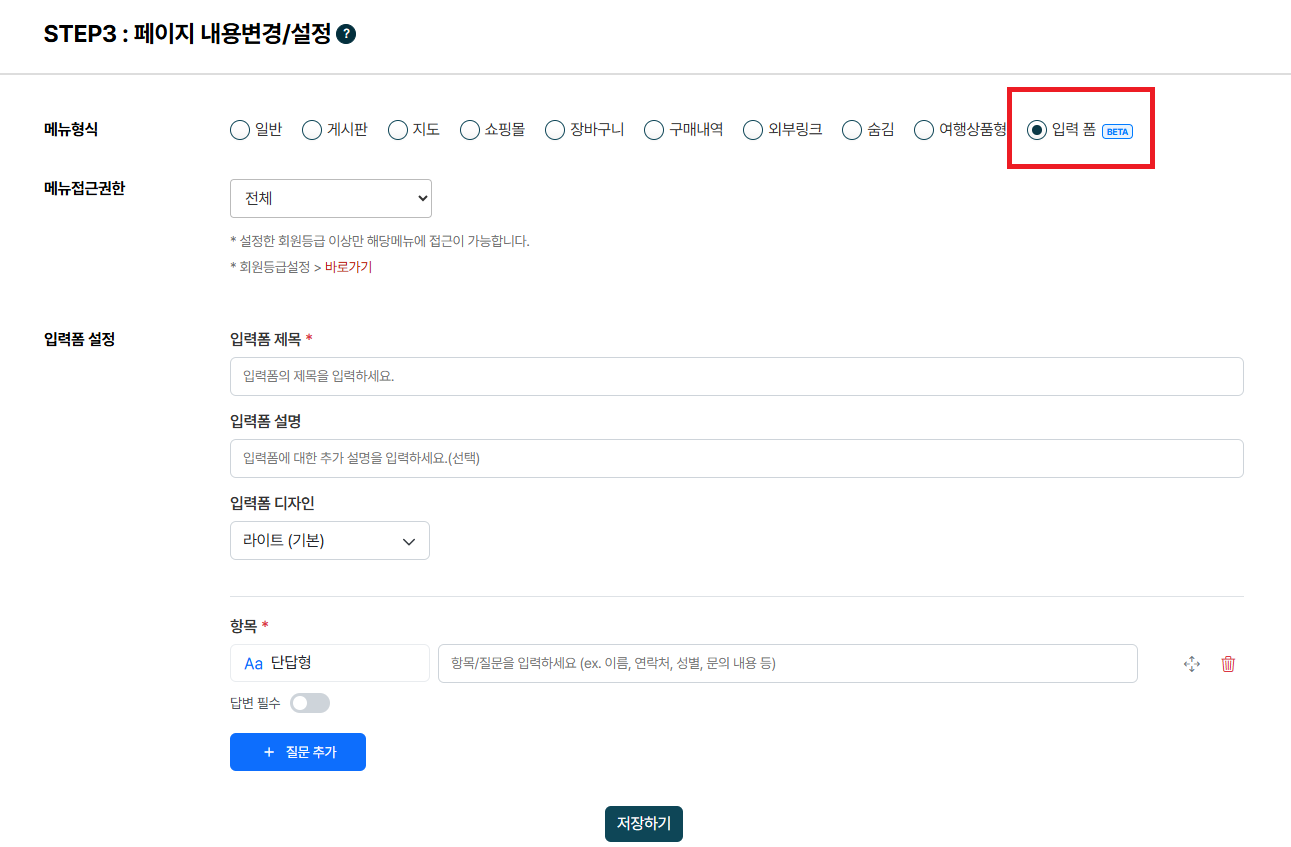This screenshot has height=847, width=1291.
Task: Open the 바로가기 member grade settings link
Action: (348, 267)
